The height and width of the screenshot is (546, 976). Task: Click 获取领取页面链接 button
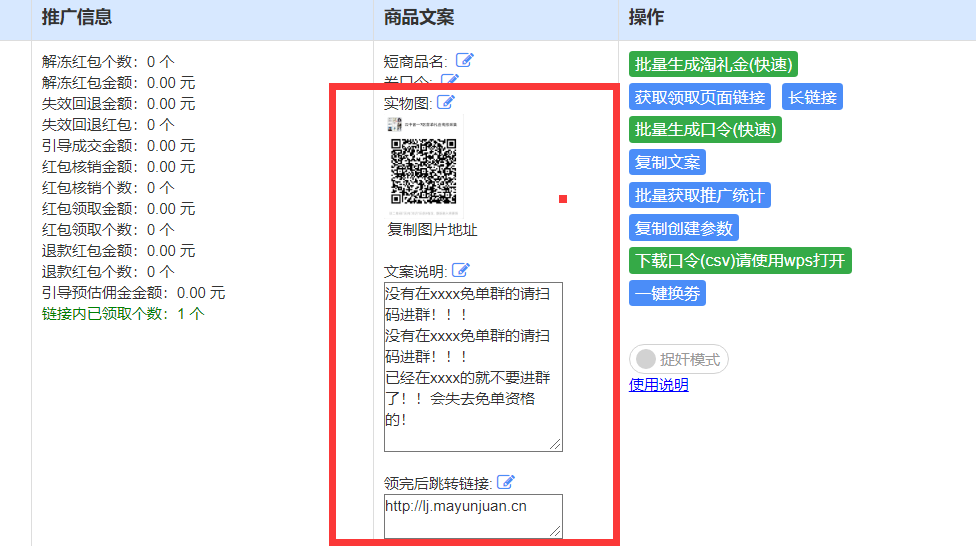pos(700,97)
